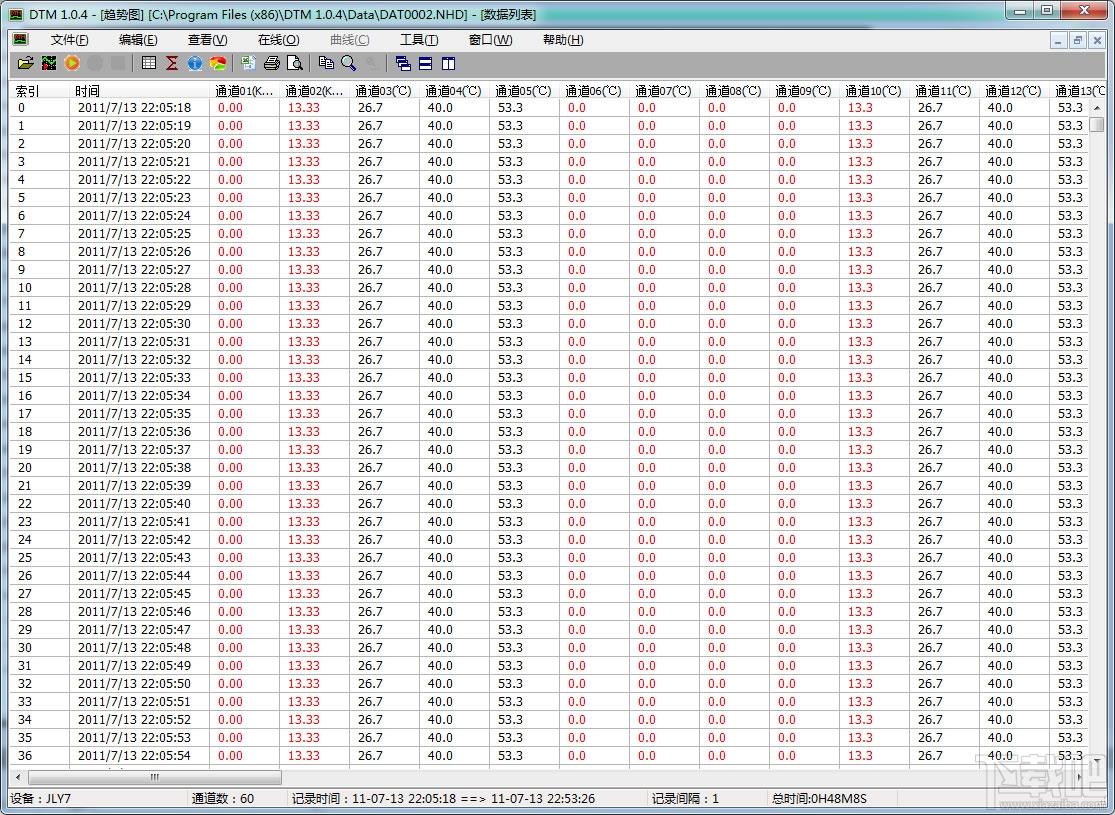This screenshot has height=815, width=1115.
Task: Click the vertical scrollbar thumb
Action: tap(1097, 124)
